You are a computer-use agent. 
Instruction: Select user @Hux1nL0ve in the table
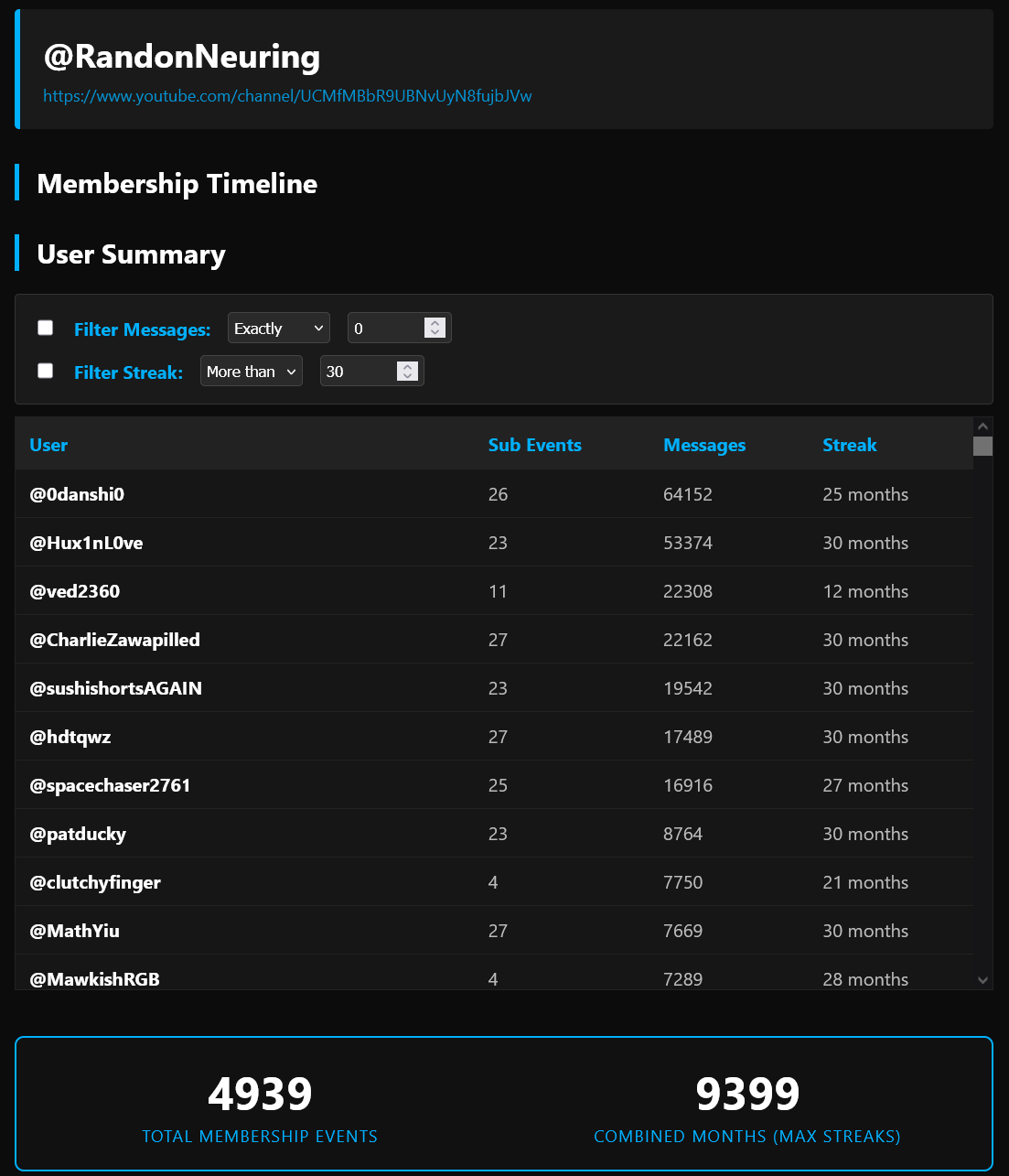click(86, 543)
